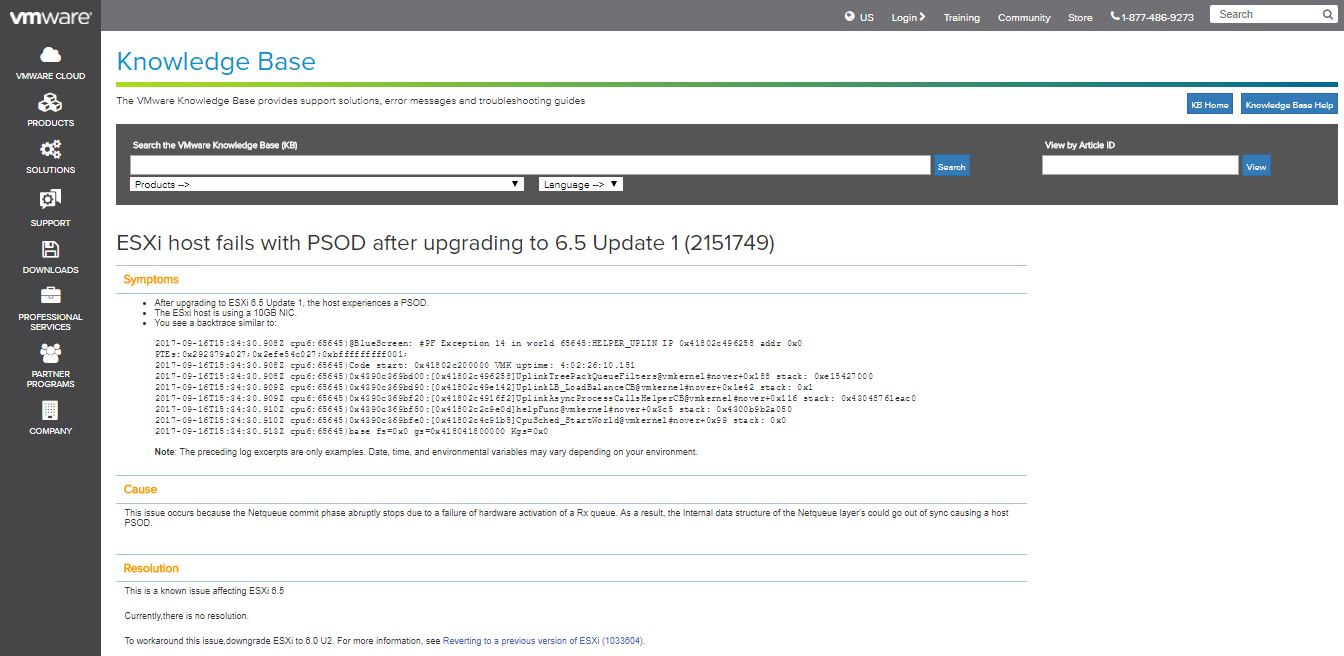Click the blue View button
The height and width of the screenshot is (656, 1344).
pyautogui.click(x=1256, y=167)
